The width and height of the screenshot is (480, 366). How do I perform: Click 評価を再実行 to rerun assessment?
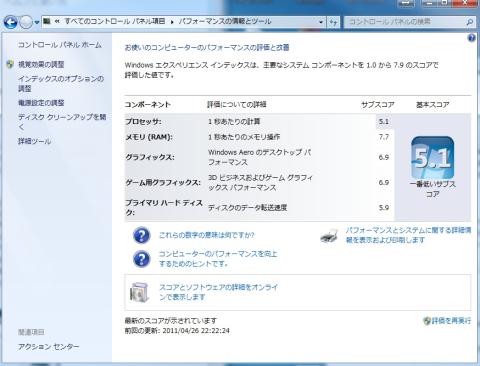coord(451,321)
